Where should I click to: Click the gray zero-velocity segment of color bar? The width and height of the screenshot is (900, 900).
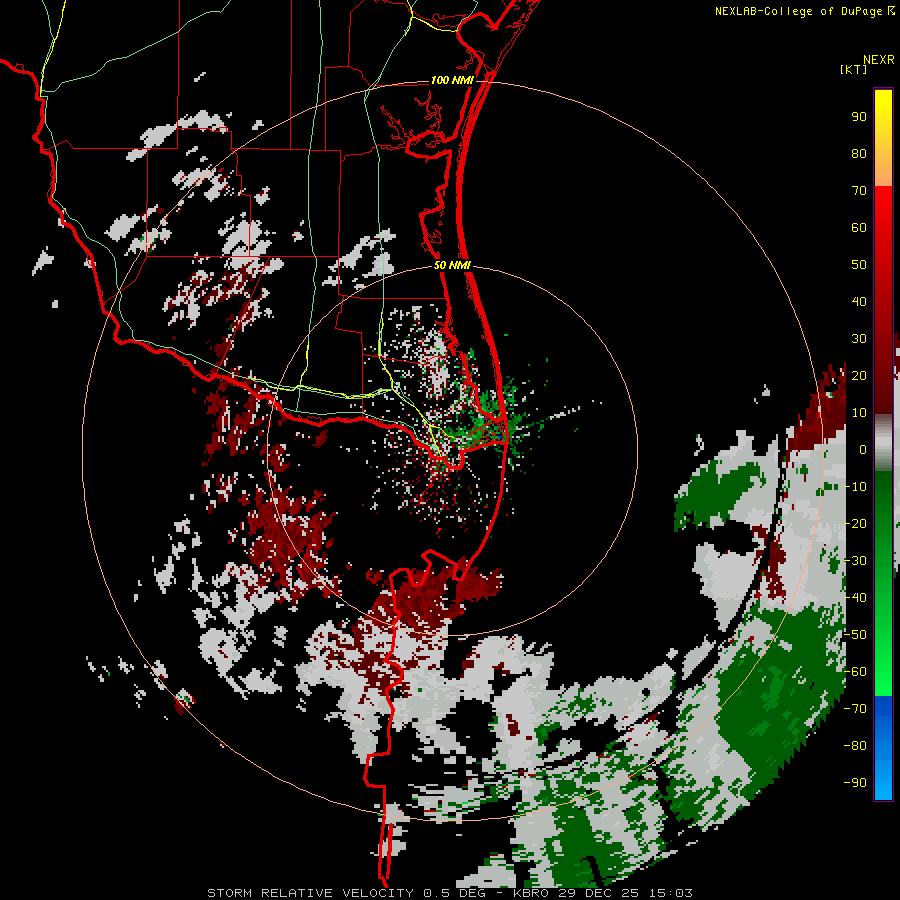883,443
